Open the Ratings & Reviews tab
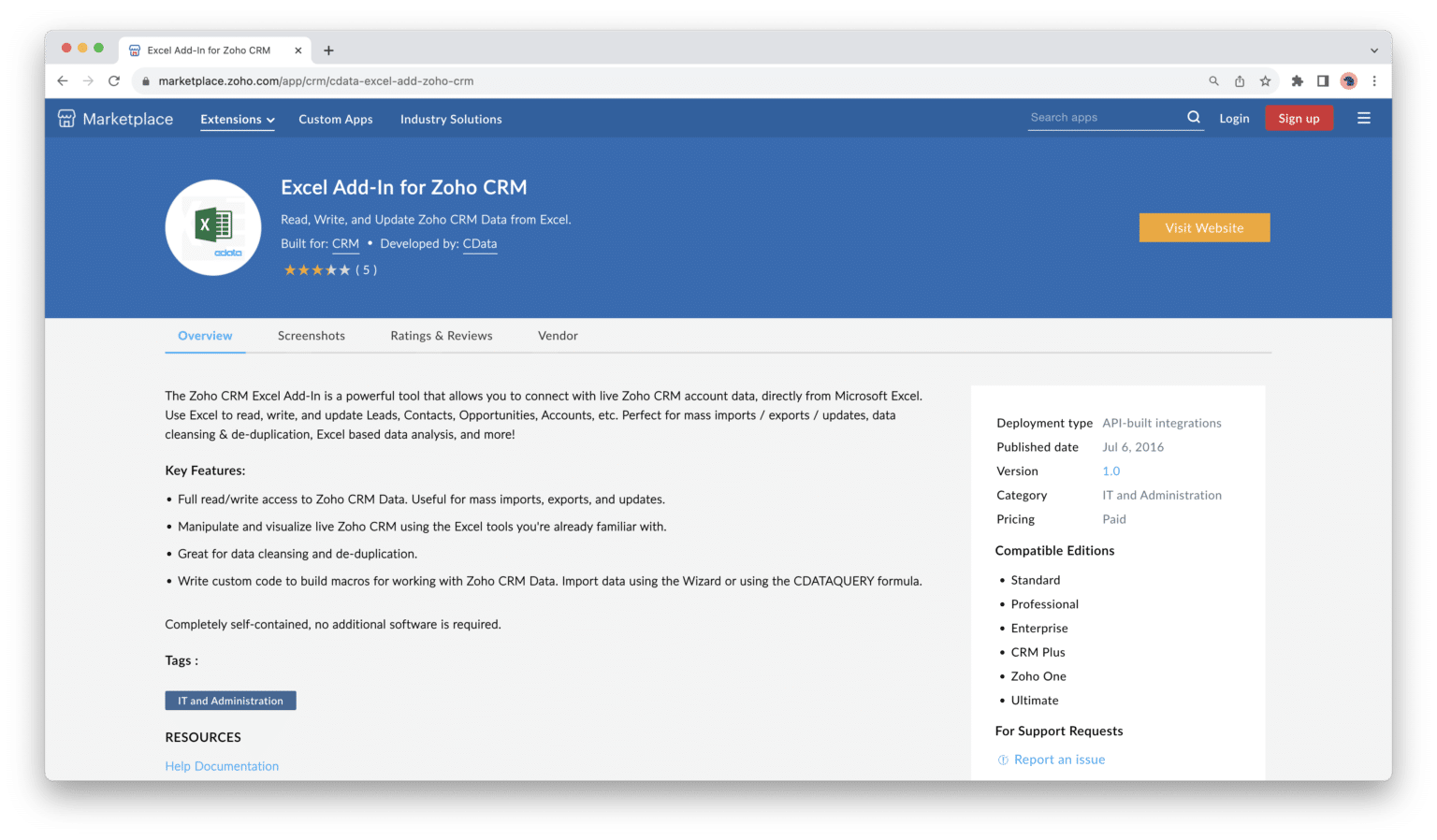Screen dimensions: 1437x840 (441, 336)
